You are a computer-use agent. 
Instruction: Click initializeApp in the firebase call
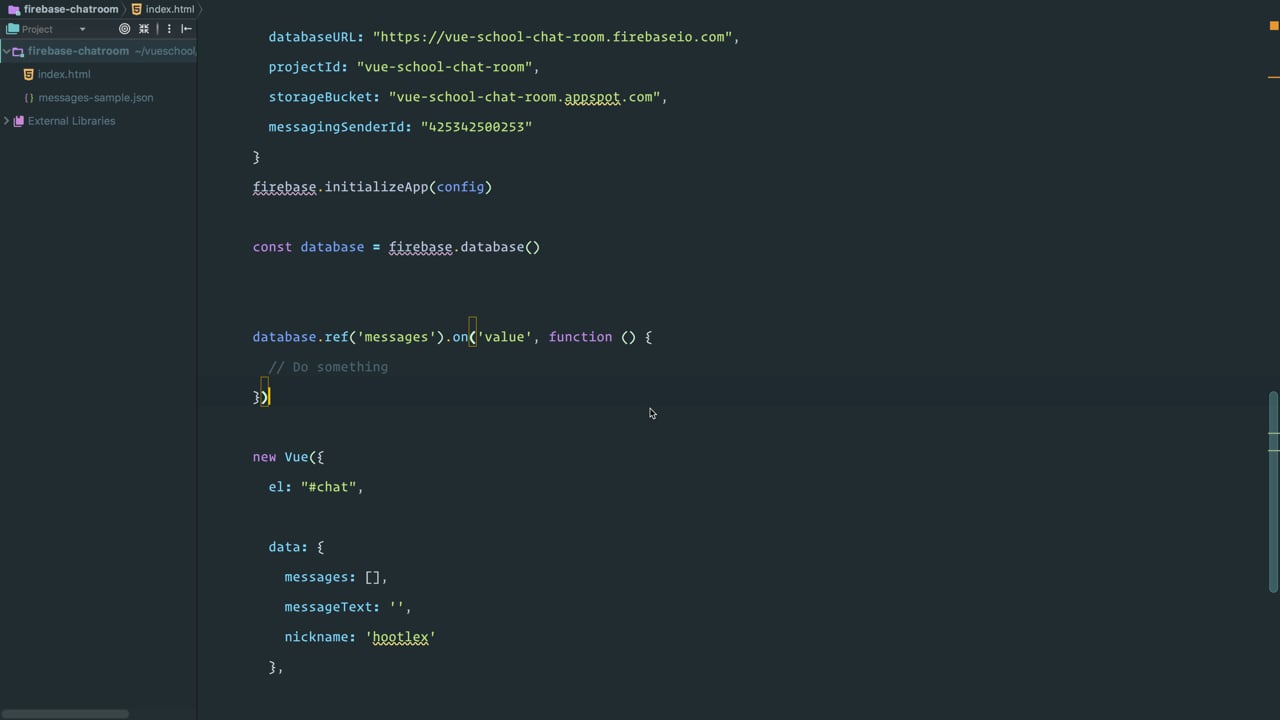(376, 187)
